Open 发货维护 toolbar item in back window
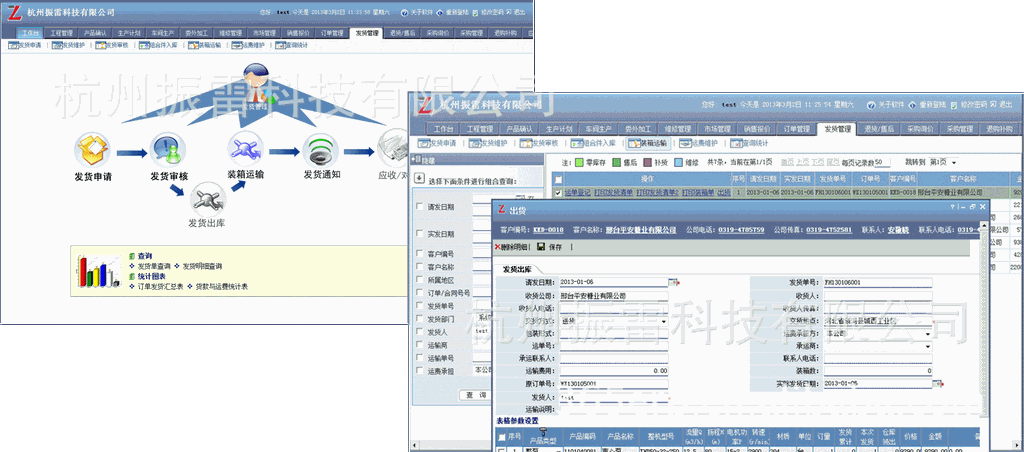This screenshot has height=452, width=1024. (x=69, y=46)
